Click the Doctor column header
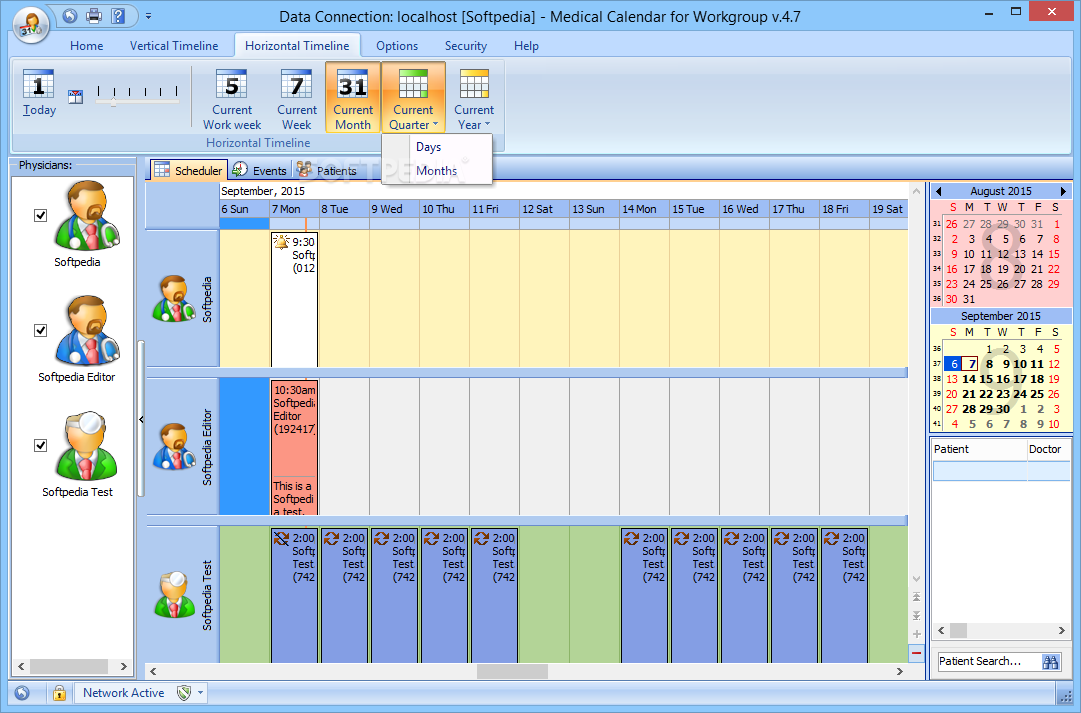 (x=1049, y=449)
